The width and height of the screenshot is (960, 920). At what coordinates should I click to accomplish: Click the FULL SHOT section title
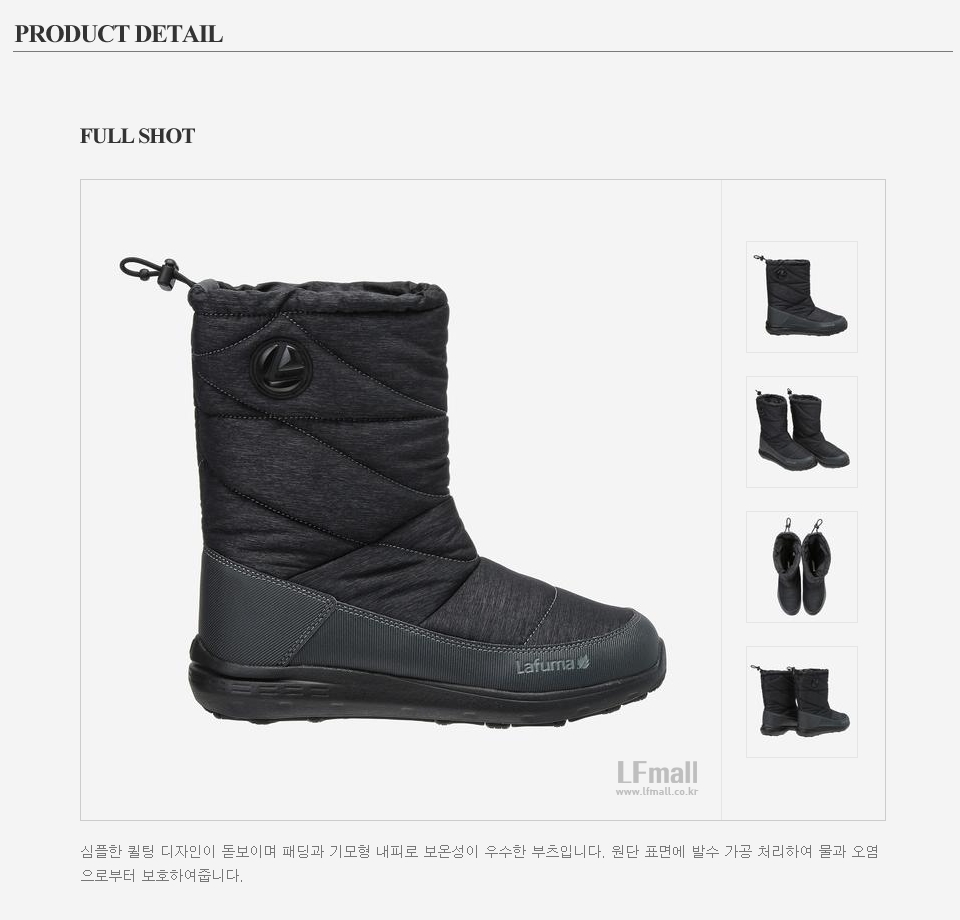coord(137,136)
